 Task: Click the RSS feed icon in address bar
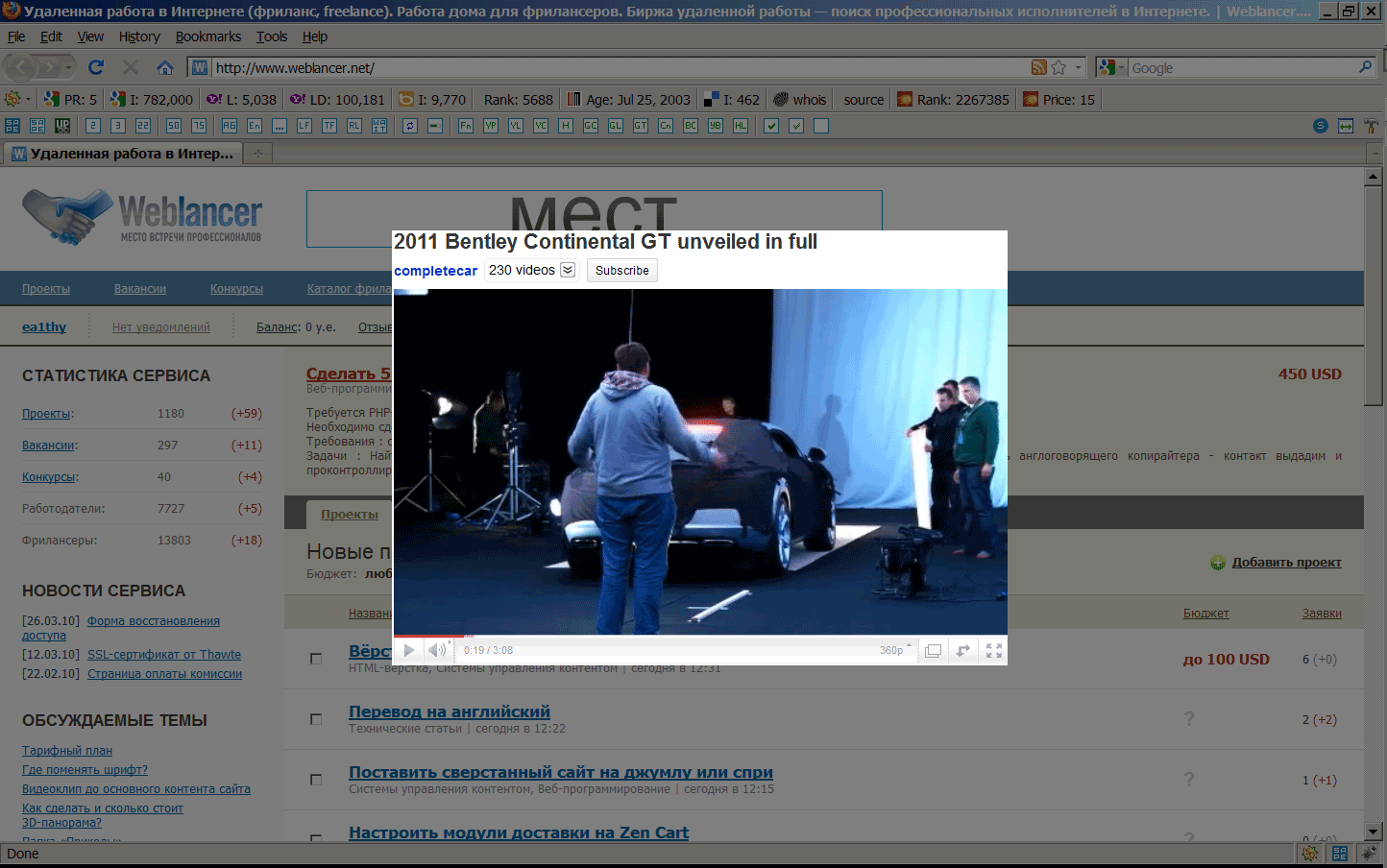(1038, 67)
